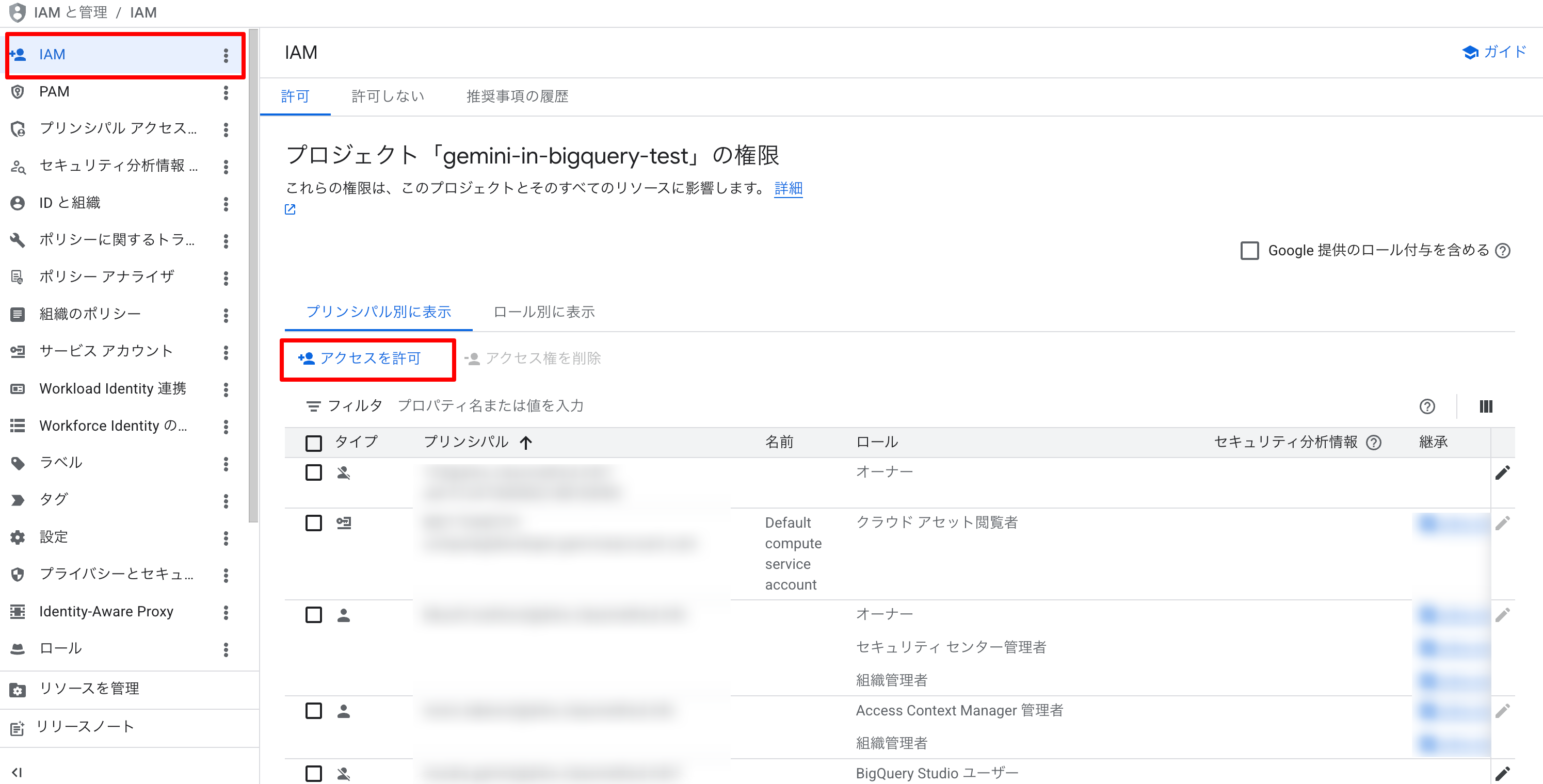Viewport: 1543px width, 784px height.
Task: Open the ロール別に表示 view
Action: point(543,312)
